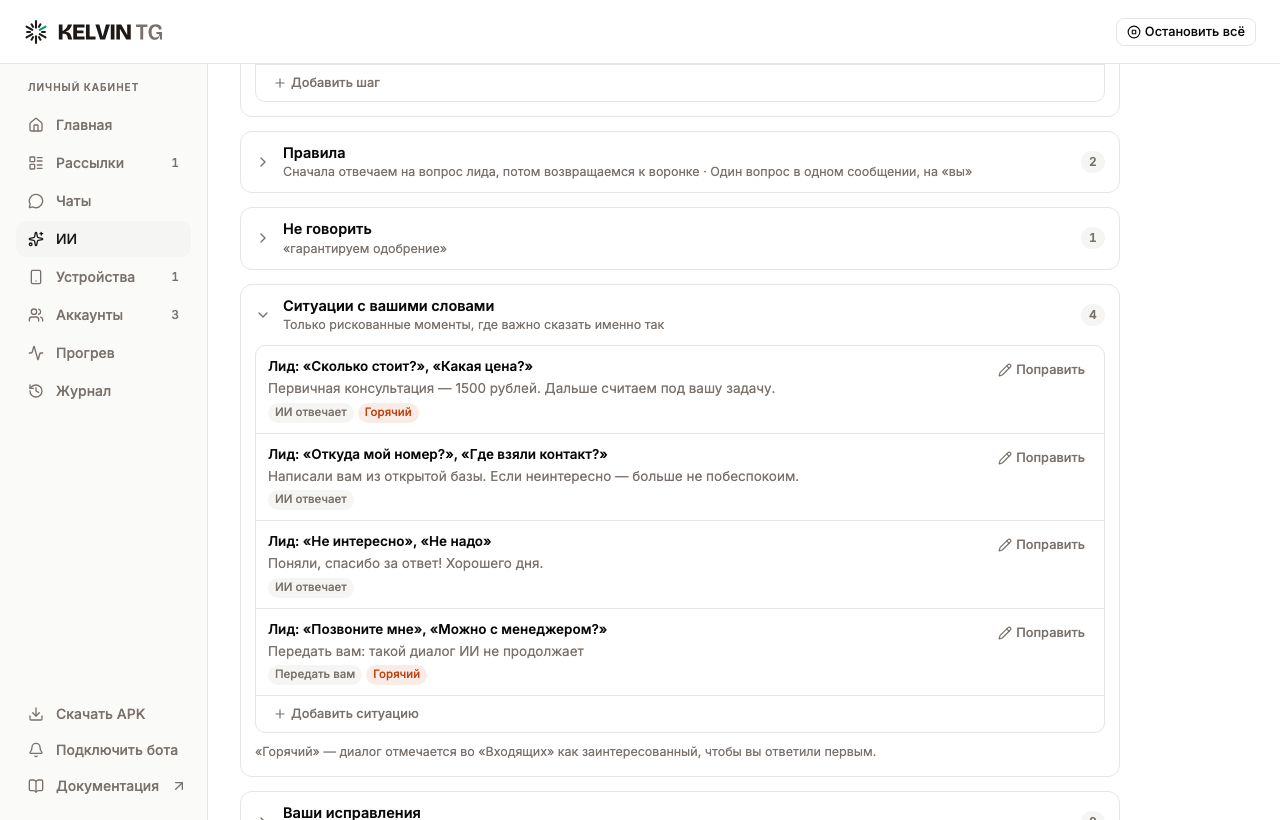This screenshot has width=1280, height=820.
Task: Open the Журнал history icon
Action: (36, 391)
